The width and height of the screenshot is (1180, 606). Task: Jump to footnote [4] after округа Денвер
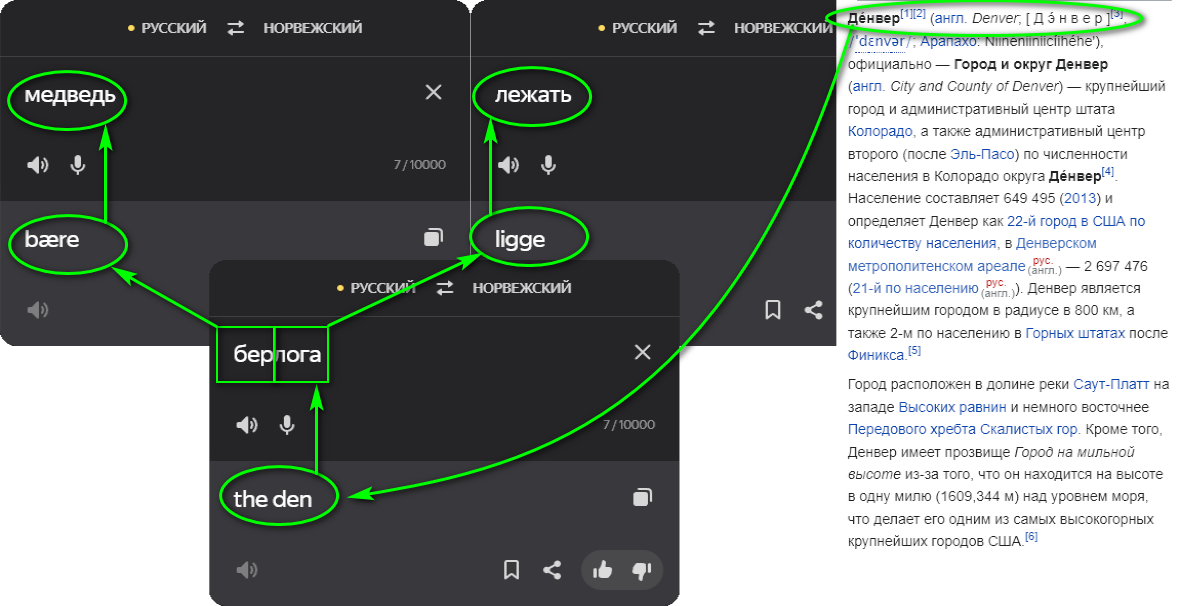pos(1108,172)
